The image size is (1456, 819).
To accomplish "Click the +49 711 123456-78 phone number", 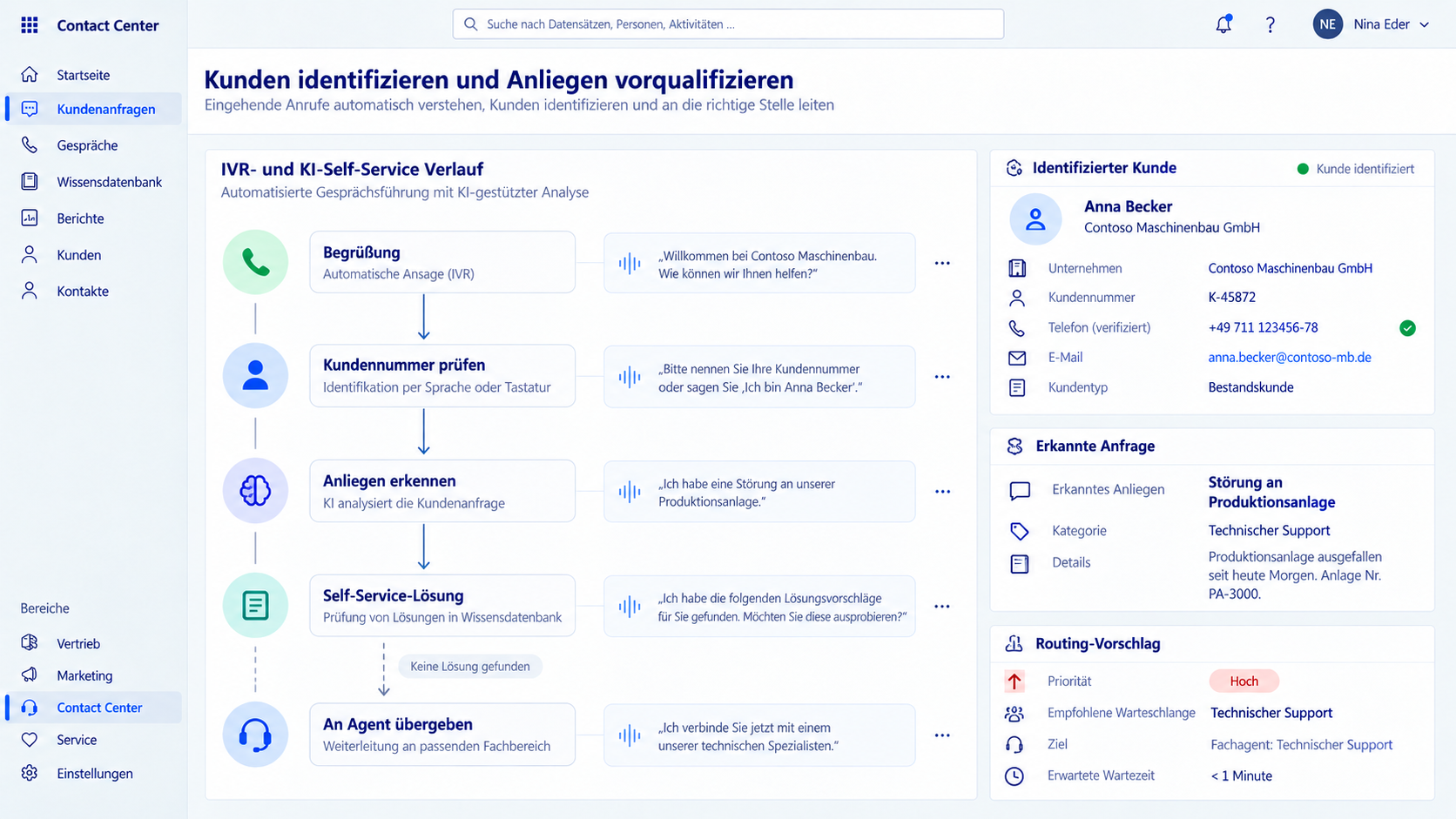I will pyautogui.click(x=1263, y=327).
